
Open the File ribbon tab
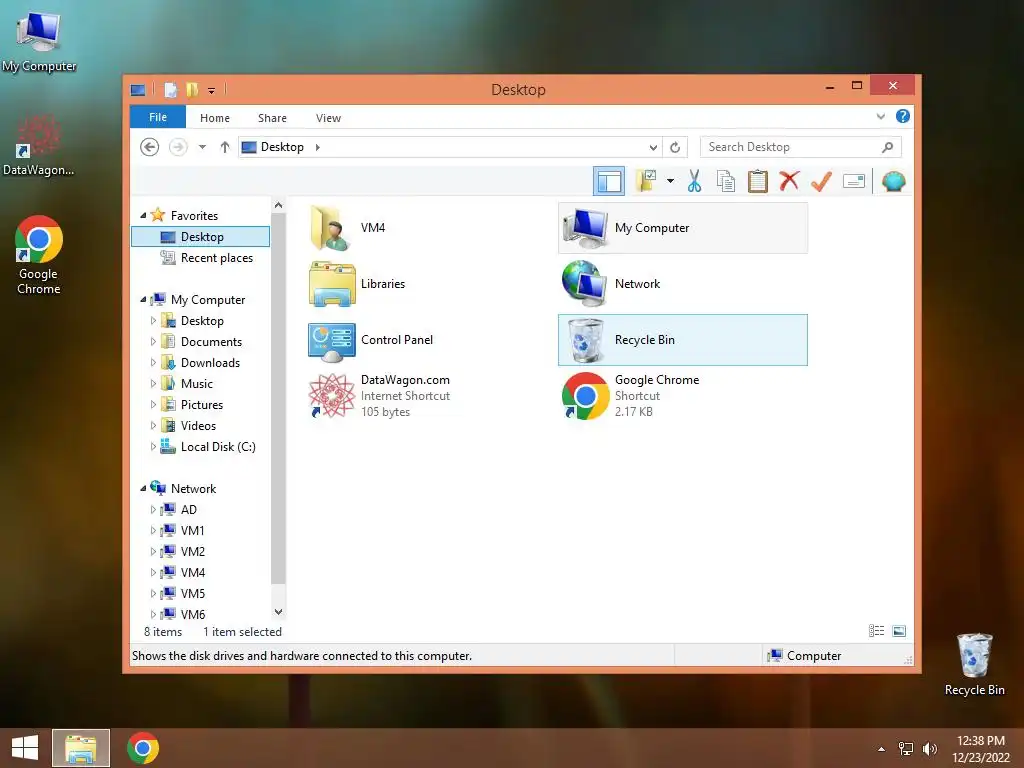point(158,117)
